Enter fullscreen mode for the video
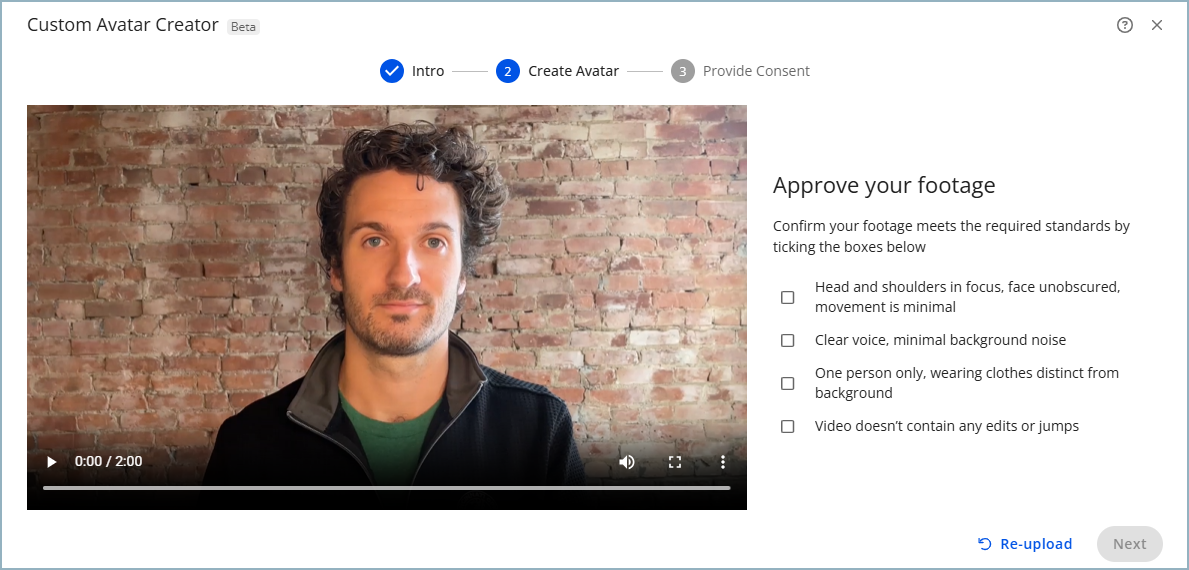 (675, 462)
